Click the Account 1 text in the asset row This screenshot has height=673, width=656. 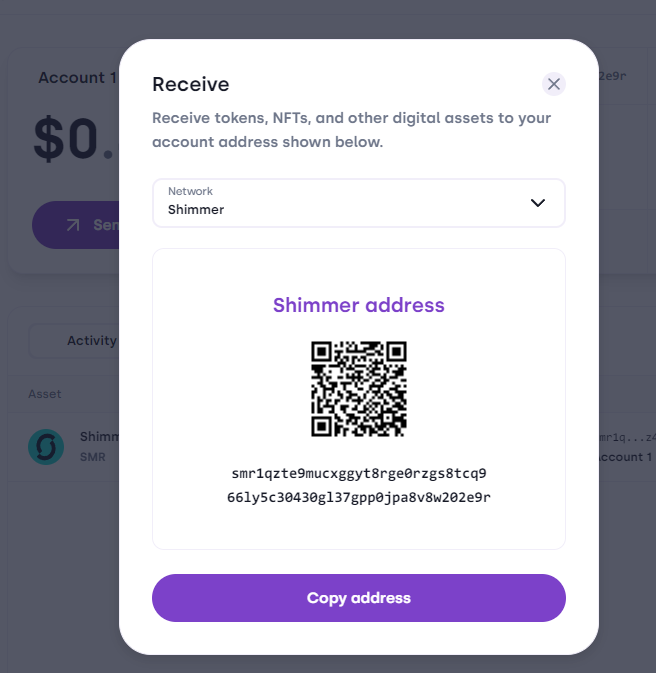pyautogui.click(x=626, y=457)
